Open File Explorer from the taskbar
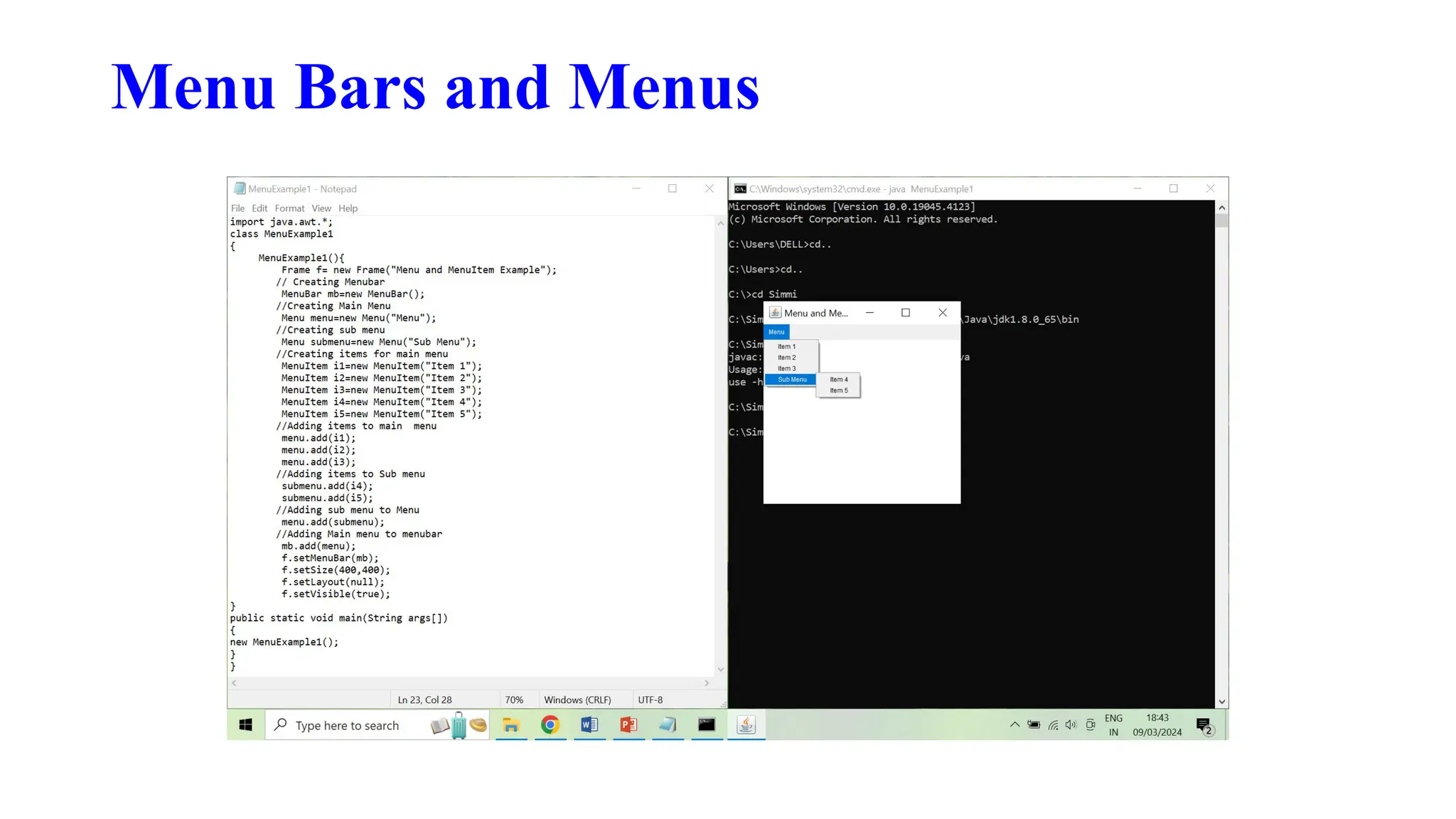 point(511,724)
